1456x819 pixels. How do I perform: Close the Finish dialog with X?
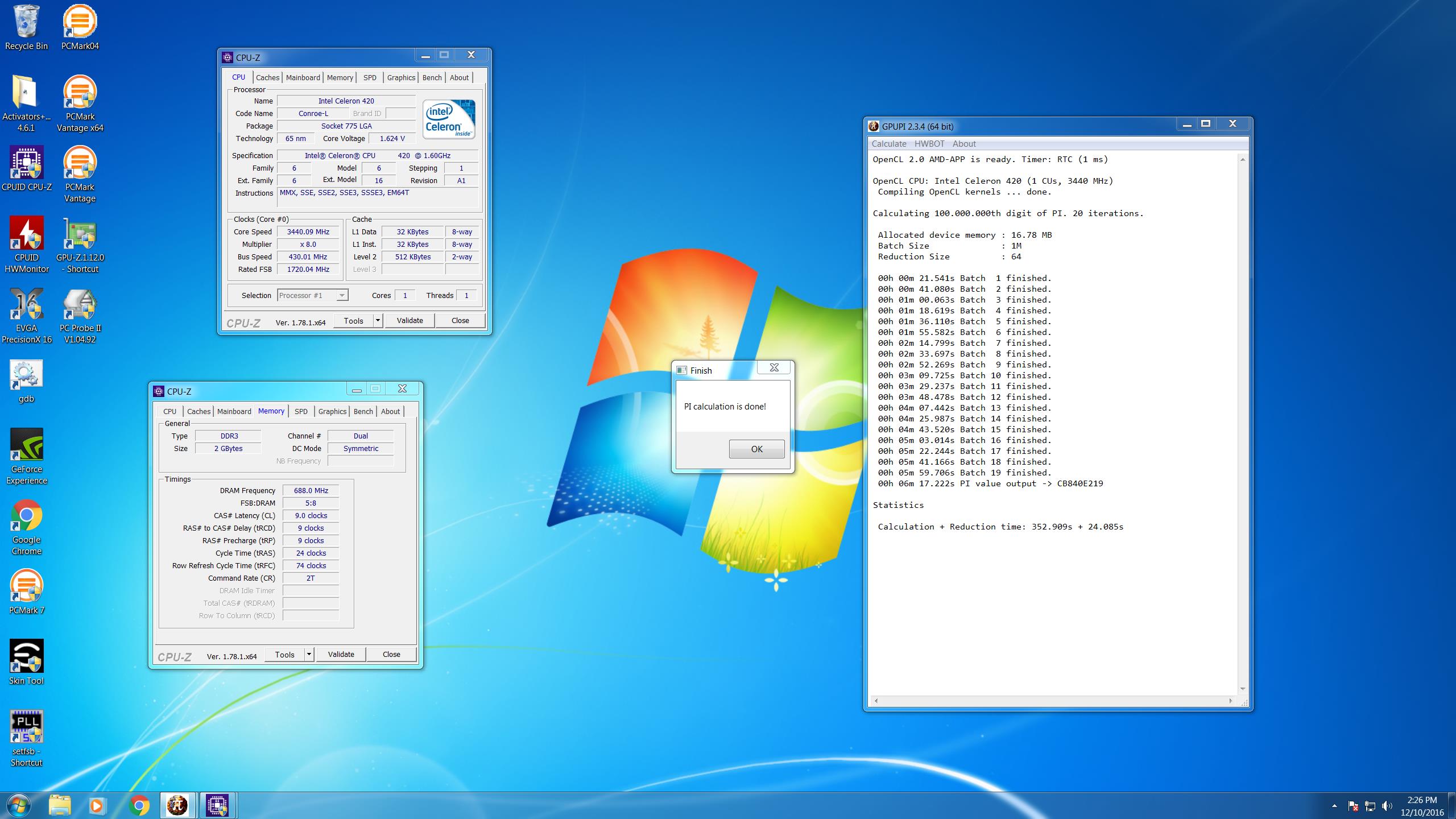click(x=773, y=367)
